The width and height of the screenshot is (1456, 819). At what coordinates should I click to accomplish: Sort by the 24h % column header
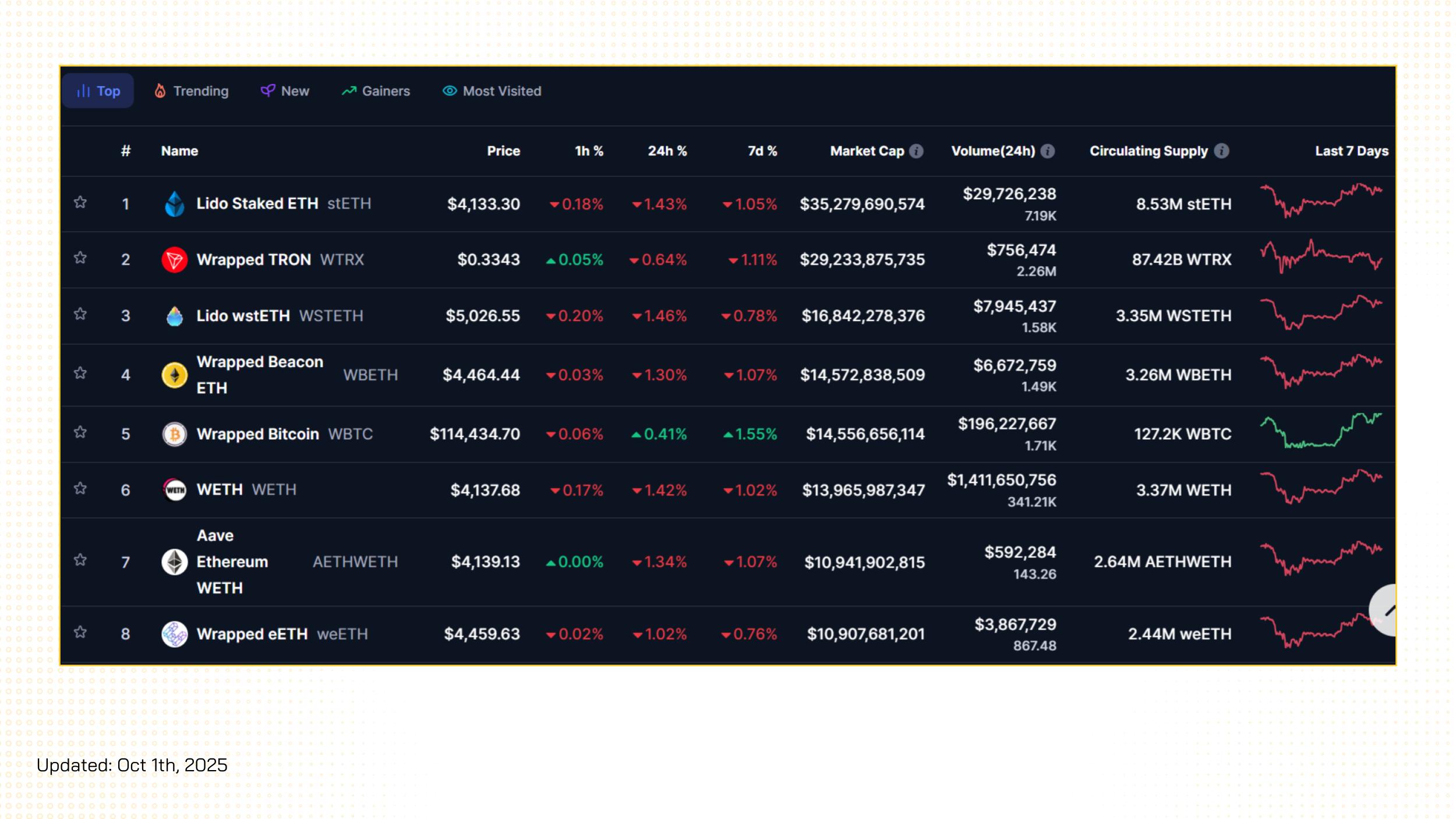click(667, 151)
